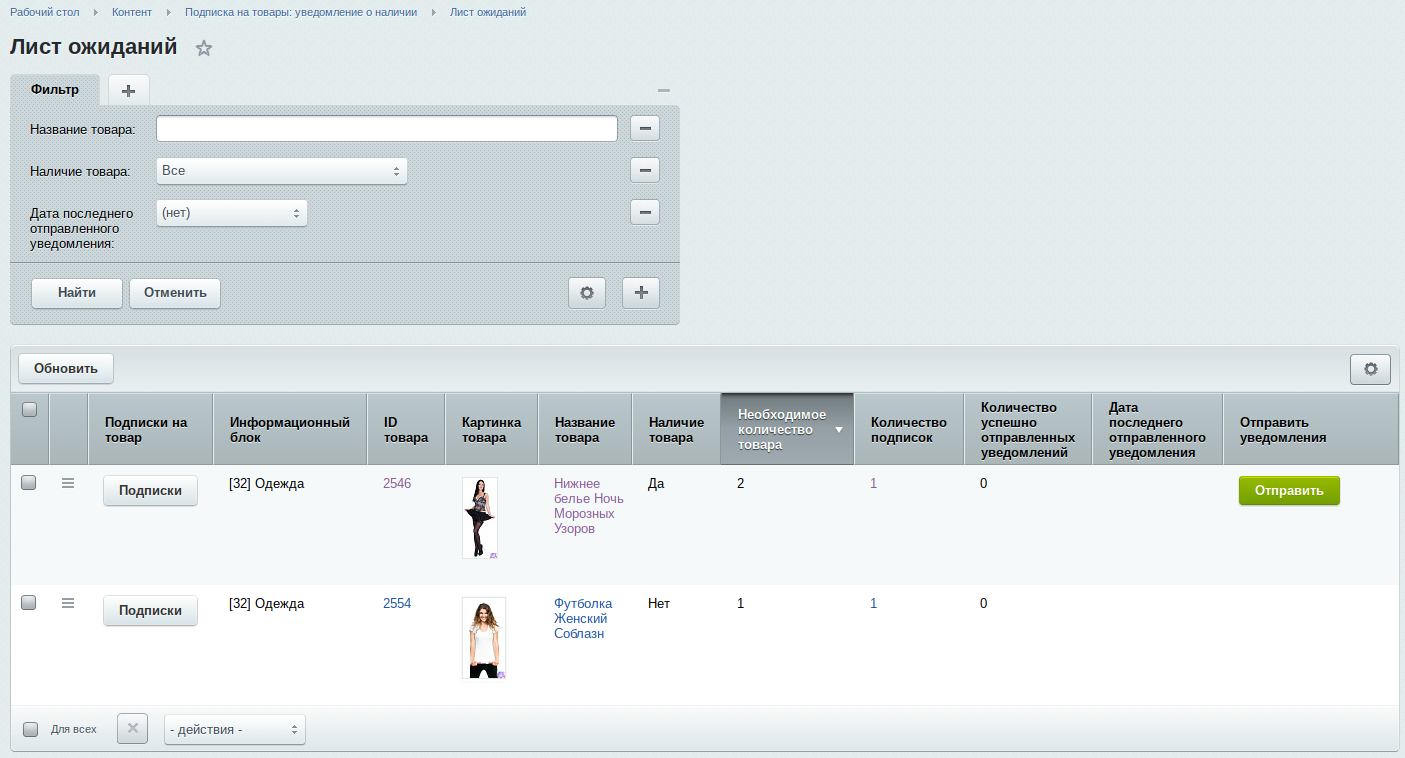Remove the 'Название товара' filter field

click(x=644, y=128)
